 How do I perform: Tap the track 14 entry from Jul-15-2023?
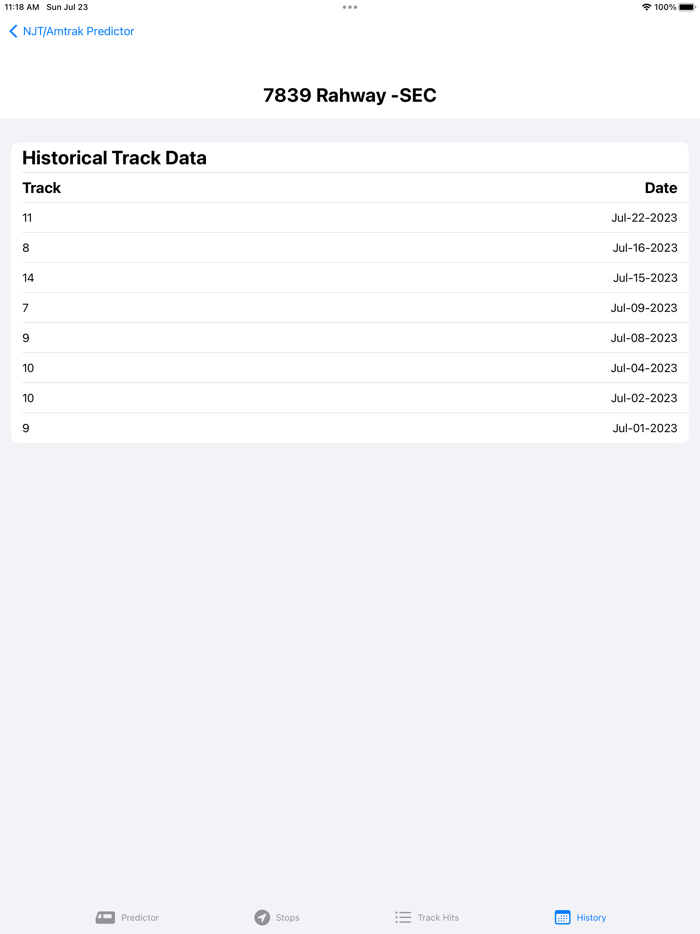[350, 278]
